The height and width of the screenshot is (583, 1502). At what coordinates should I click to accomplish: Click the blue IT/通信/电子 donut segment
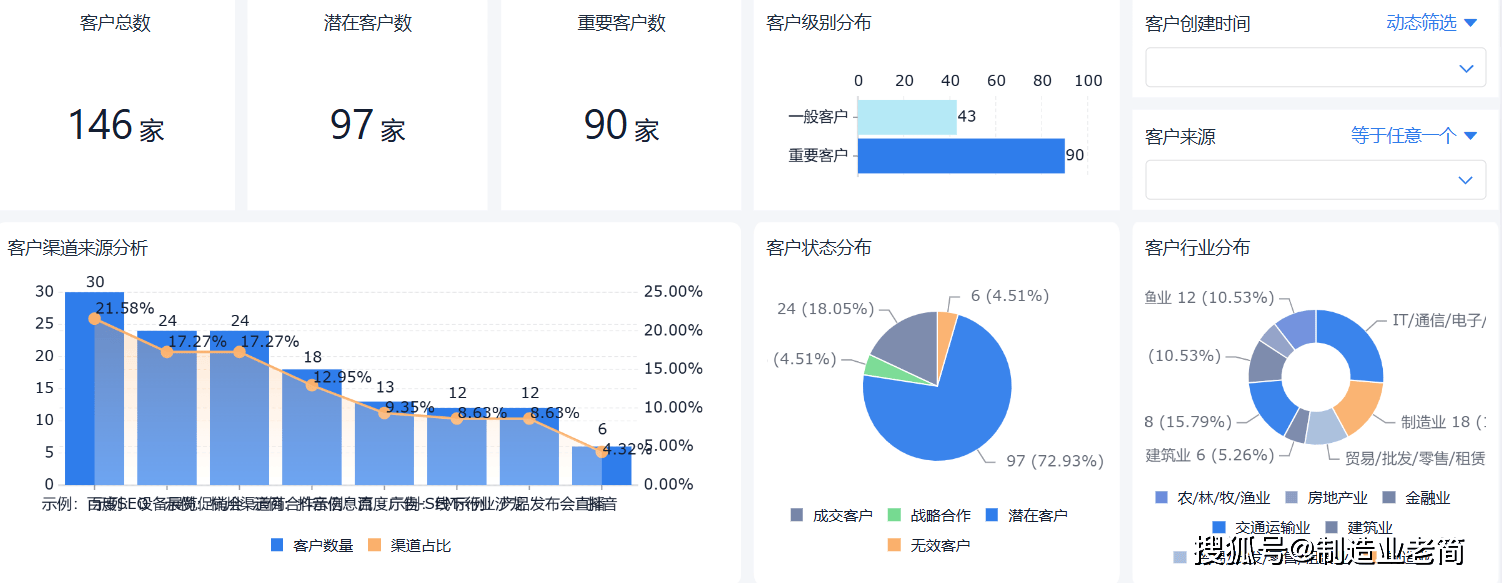coord(1353,341)
